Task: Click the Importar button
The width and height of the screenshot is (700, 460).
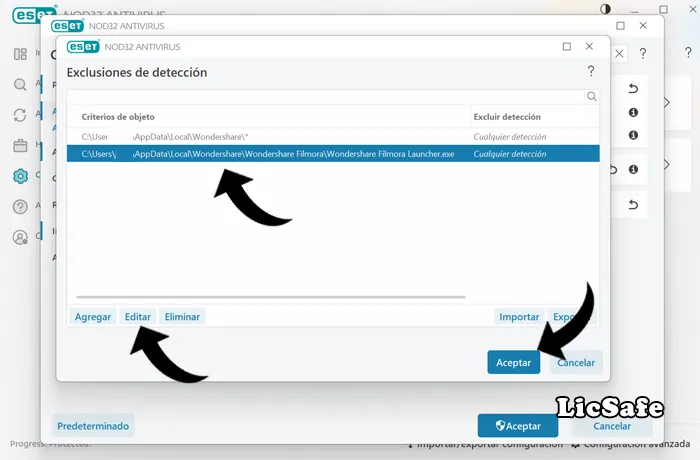Action: [519, 317]
